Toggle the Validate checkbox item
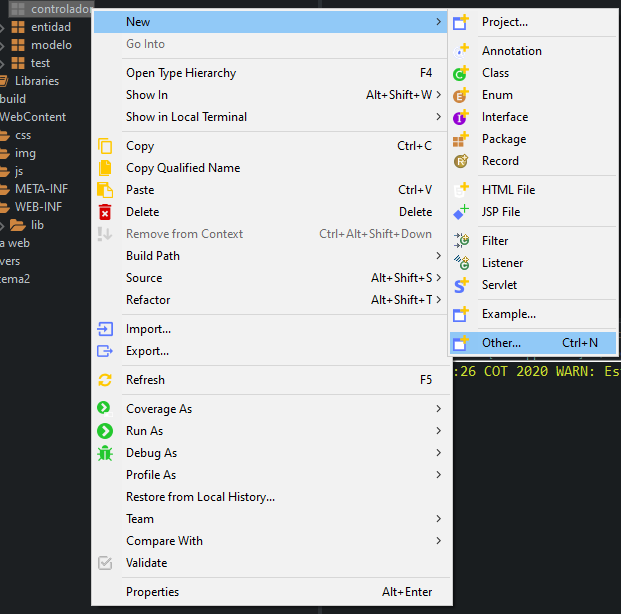The height and width of the screenshot is (614, 621). click(x=105, y=563)
